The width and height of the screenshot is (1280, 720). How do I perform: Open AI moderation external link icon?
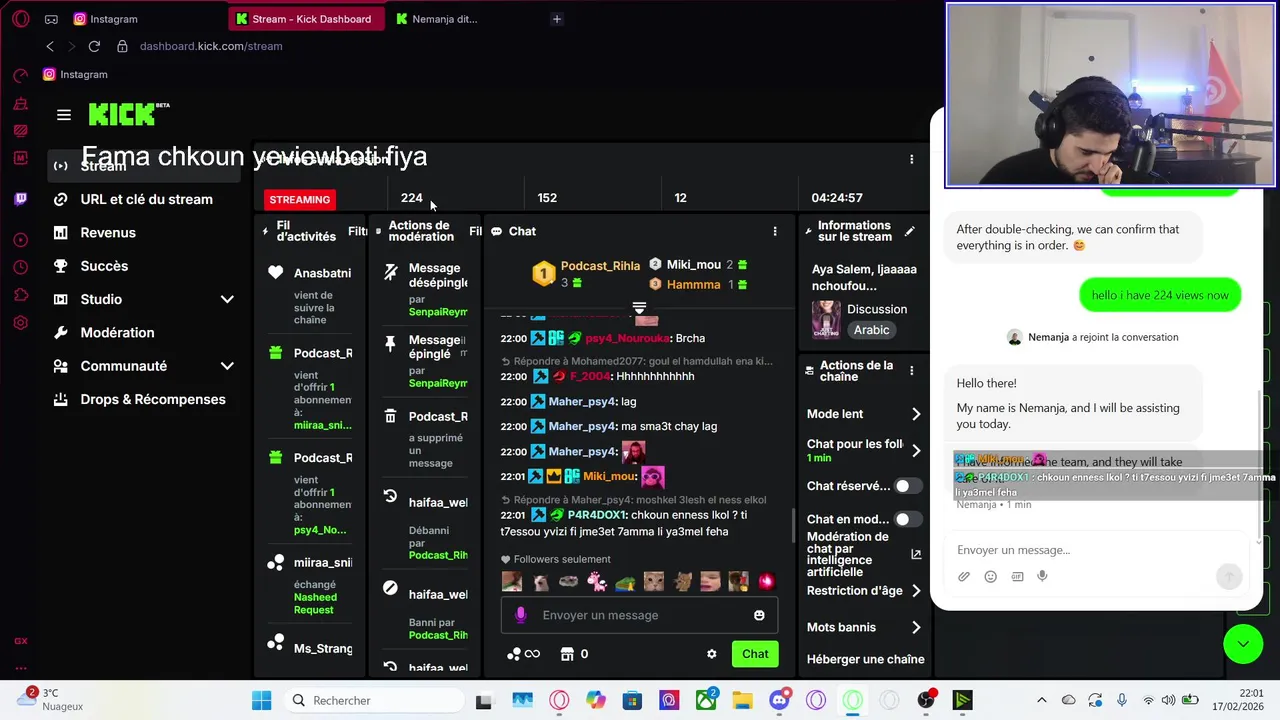coord(916,554)
